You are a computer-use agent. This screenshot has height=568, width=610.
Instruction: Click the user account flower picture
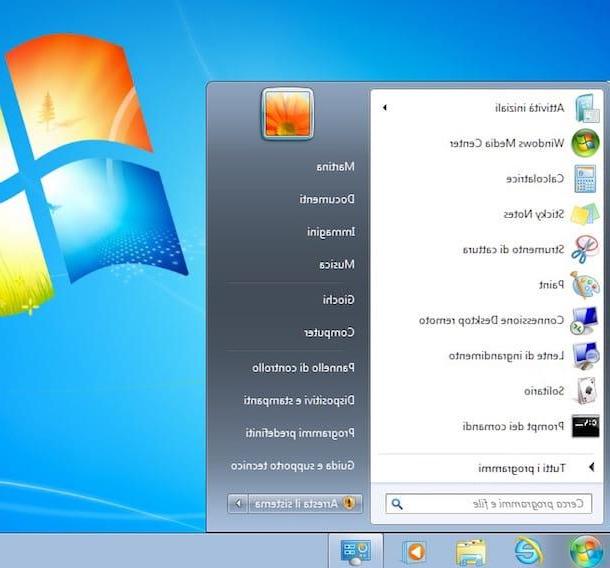pyautogui.click(x=287, y=114)
